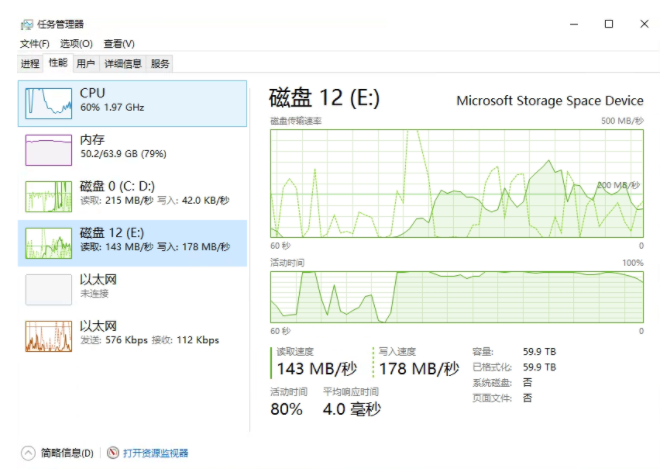Click the 活动时间 activity time graph
Image resolution: width=668 pixels, height=475 pixels.
pyautogui.click(x=457, y=296)
